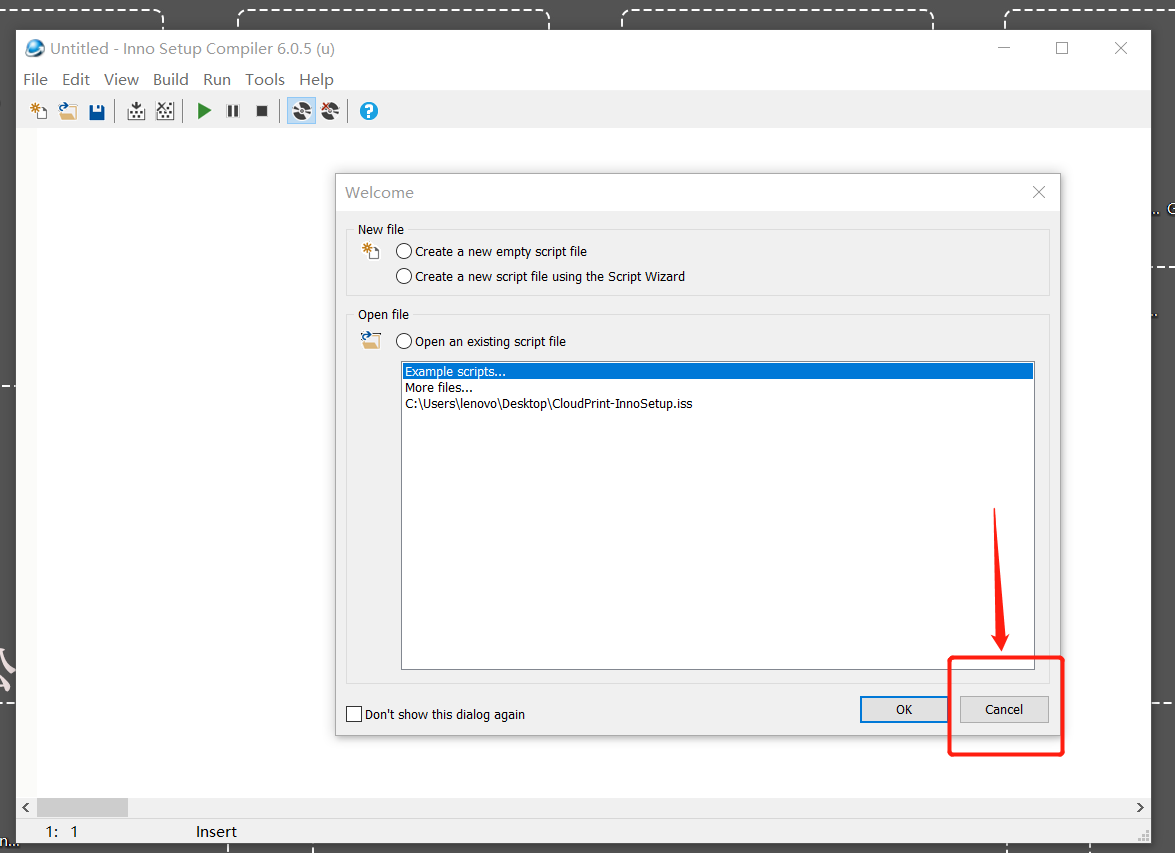Open the Edit menu
This screenshot has width=1175, height=853.
(x=76, y=79)
